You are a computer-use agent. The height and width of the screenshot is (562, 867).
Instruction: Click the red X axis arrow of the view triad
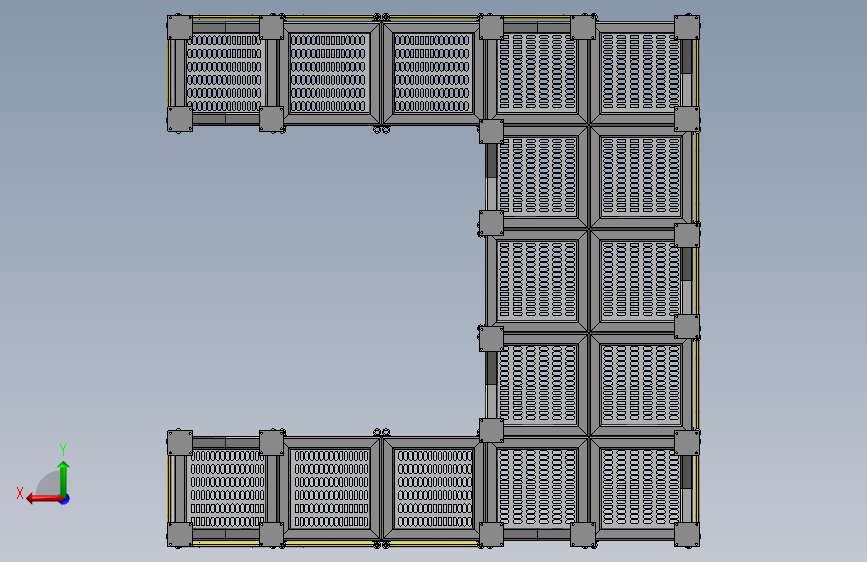pos(44,499)
